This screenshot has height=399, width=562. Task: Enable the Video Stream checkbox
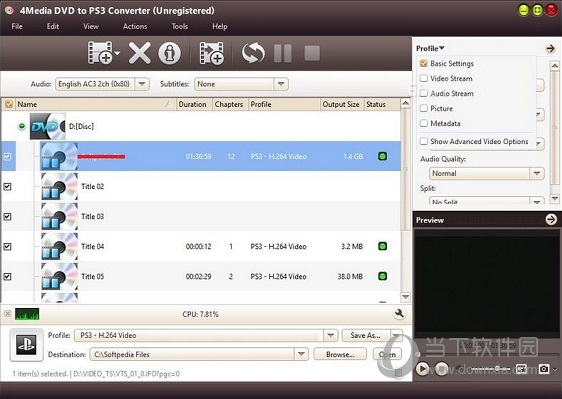(424, 78)
